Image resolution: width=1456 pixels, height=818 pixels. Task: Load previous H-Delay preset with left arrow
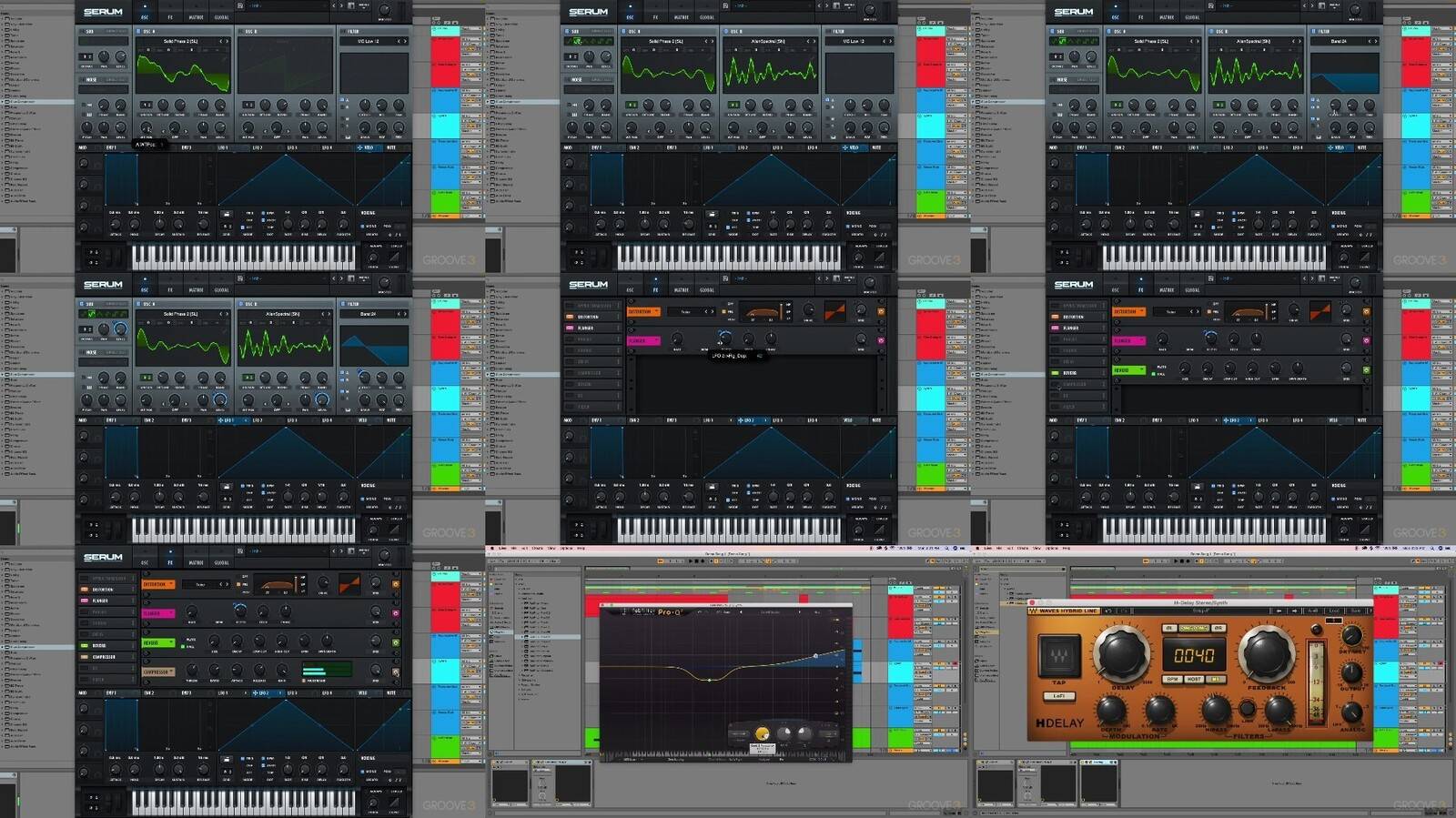[1280, 611]
